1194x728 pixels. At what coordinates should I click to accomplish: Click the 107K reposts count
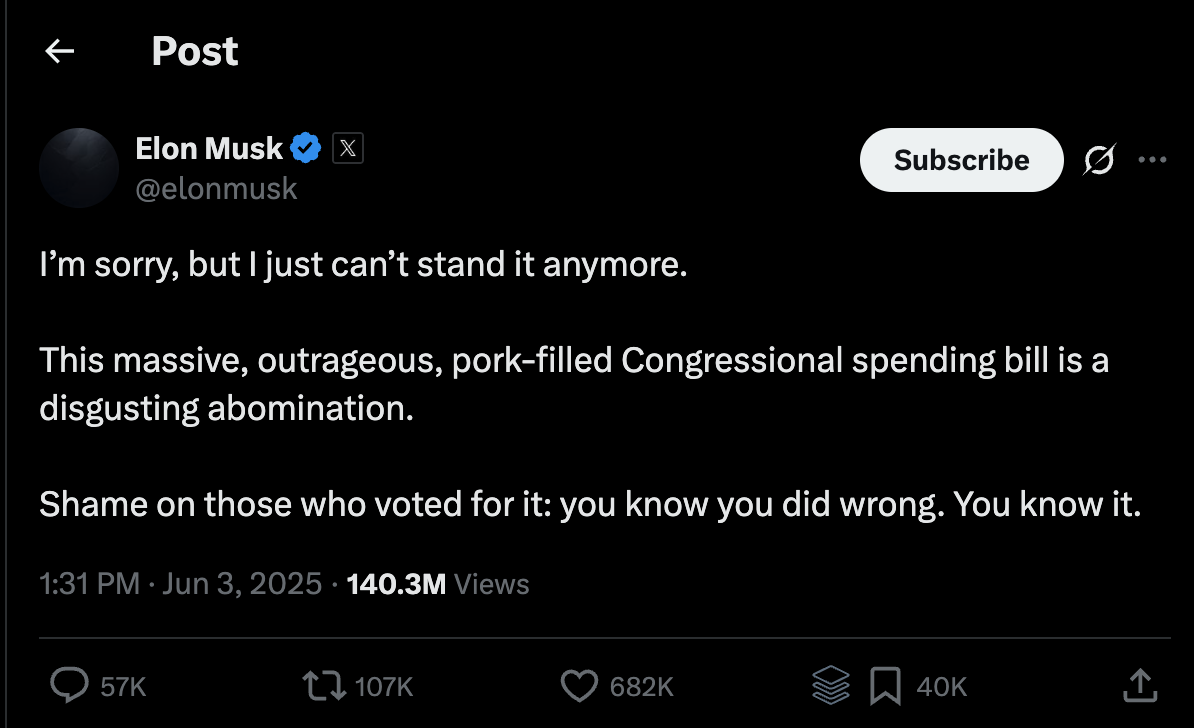pos(384,687)
